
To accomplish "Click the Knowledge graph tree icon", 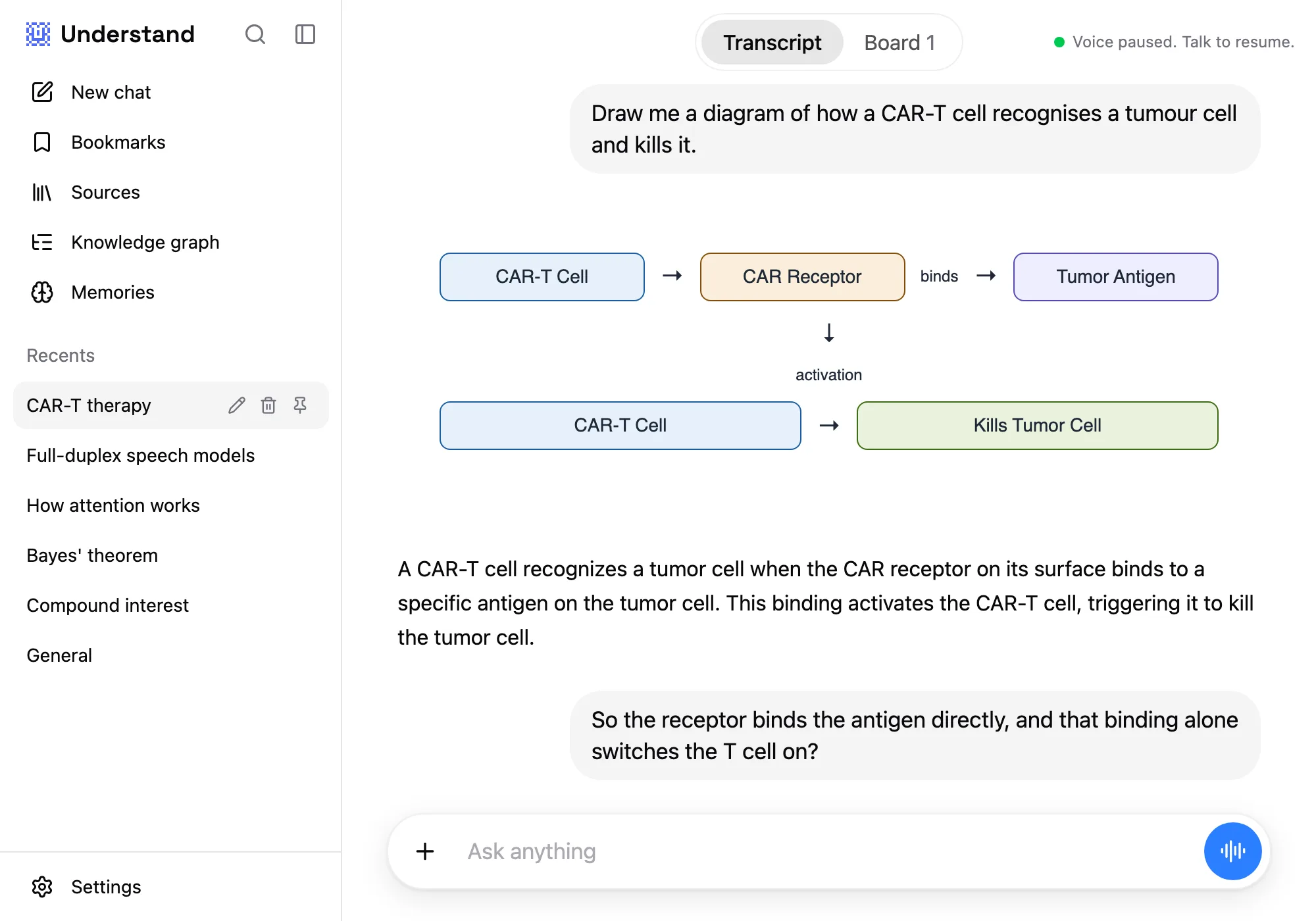I will pos(42,242).
